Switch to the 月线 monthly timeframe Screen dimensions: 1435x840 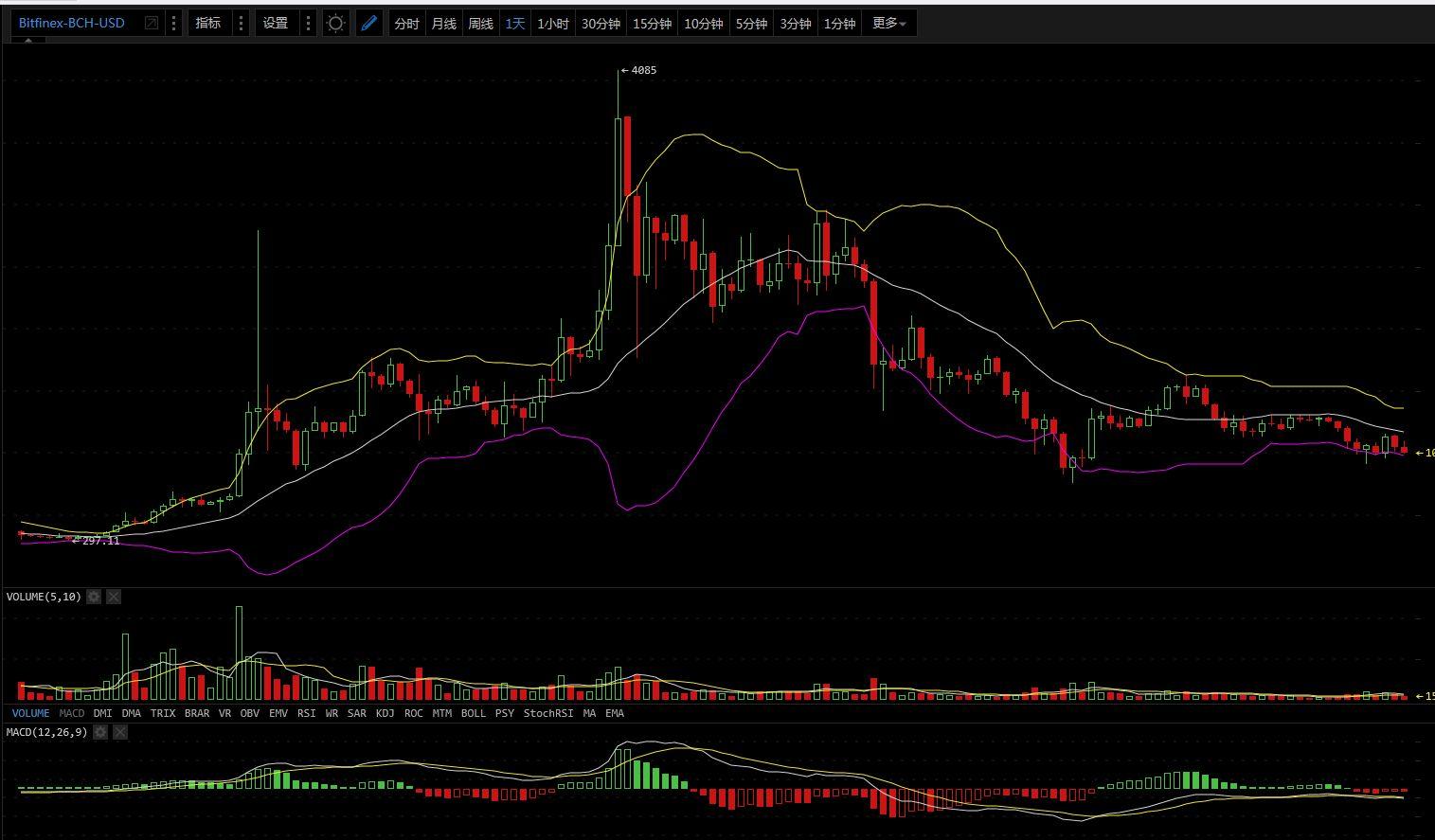[443, 24]
